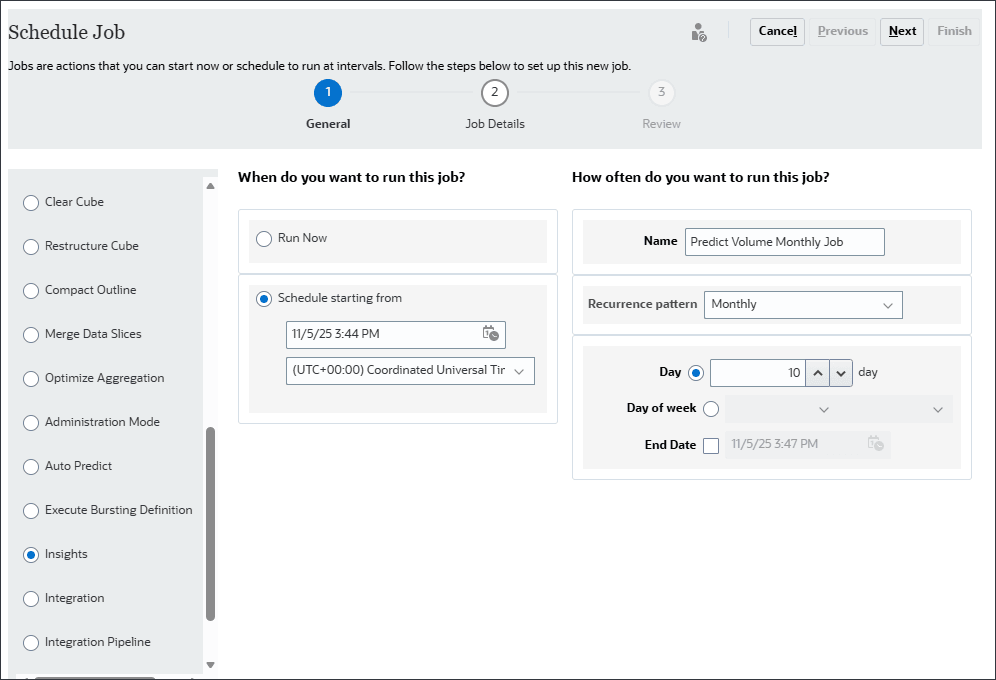This screenshot has width=996, height=680.
Task: Select the Integration Pipeline radio button
Action: (30, 643)
